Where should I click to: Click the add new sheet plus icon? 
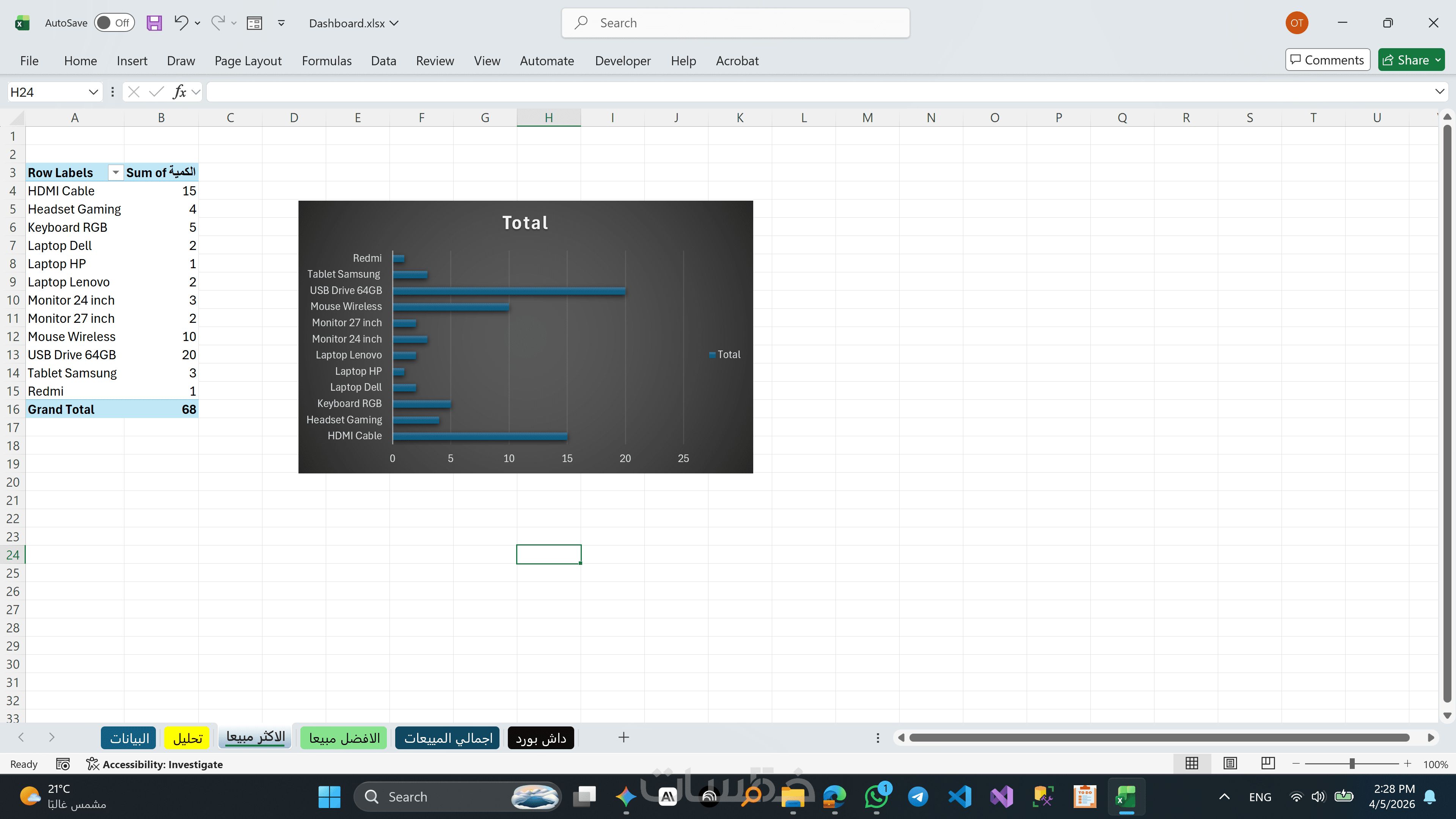click(624, 737)
